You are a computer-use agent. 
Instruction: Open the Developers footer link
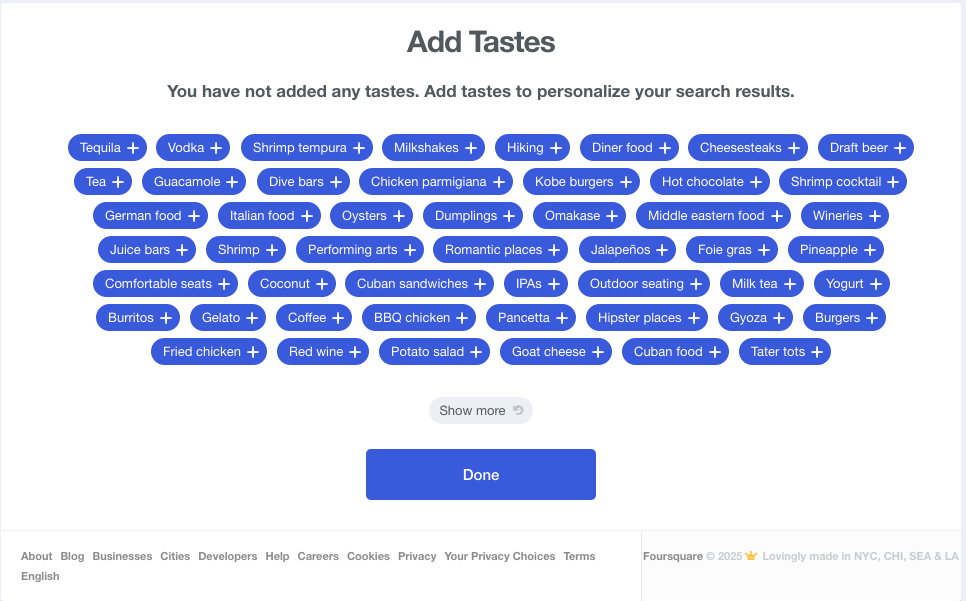[227, 556]
